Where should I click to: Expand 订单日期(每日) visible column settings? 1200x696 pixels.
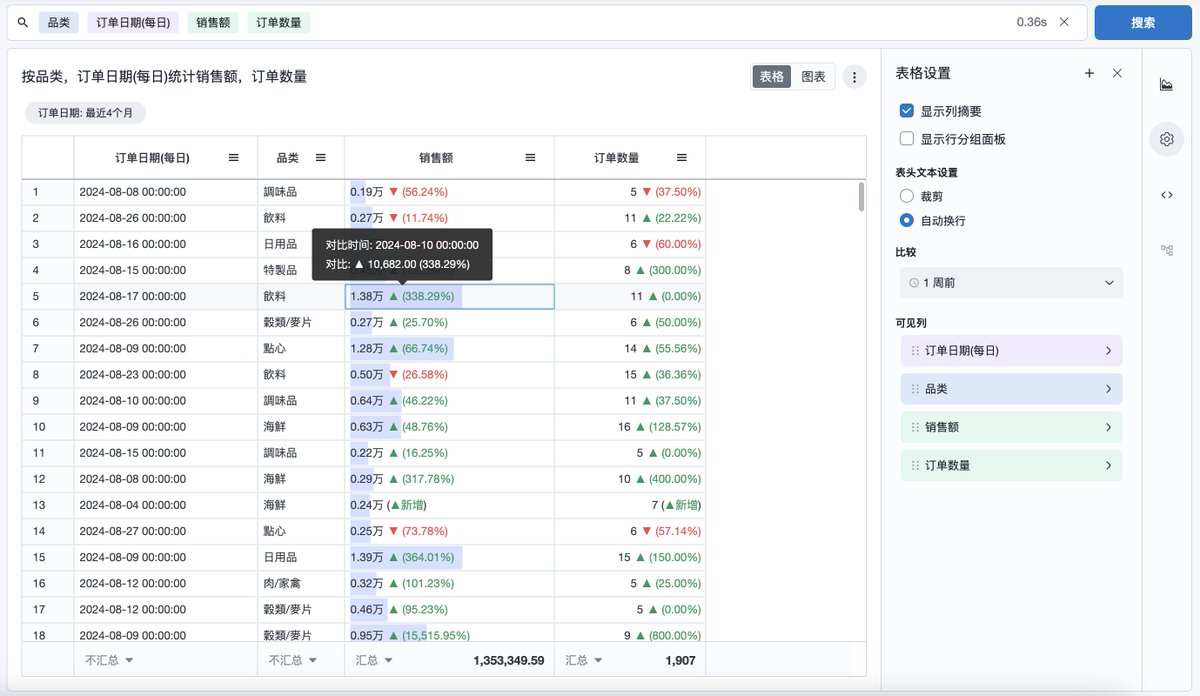(1108, 351)
